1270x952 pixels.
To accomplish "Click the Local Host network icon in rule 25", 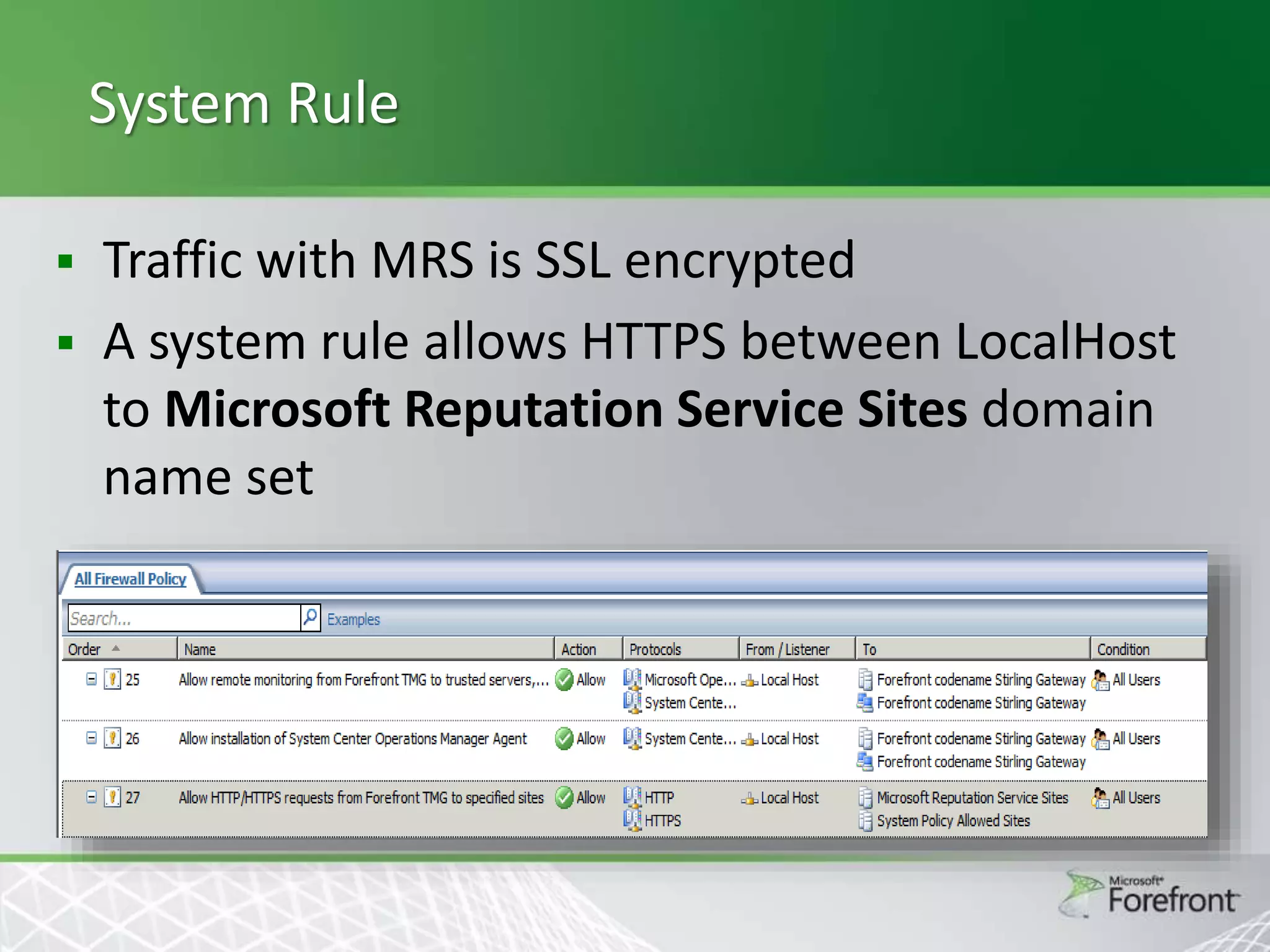I will click(750, 681).
